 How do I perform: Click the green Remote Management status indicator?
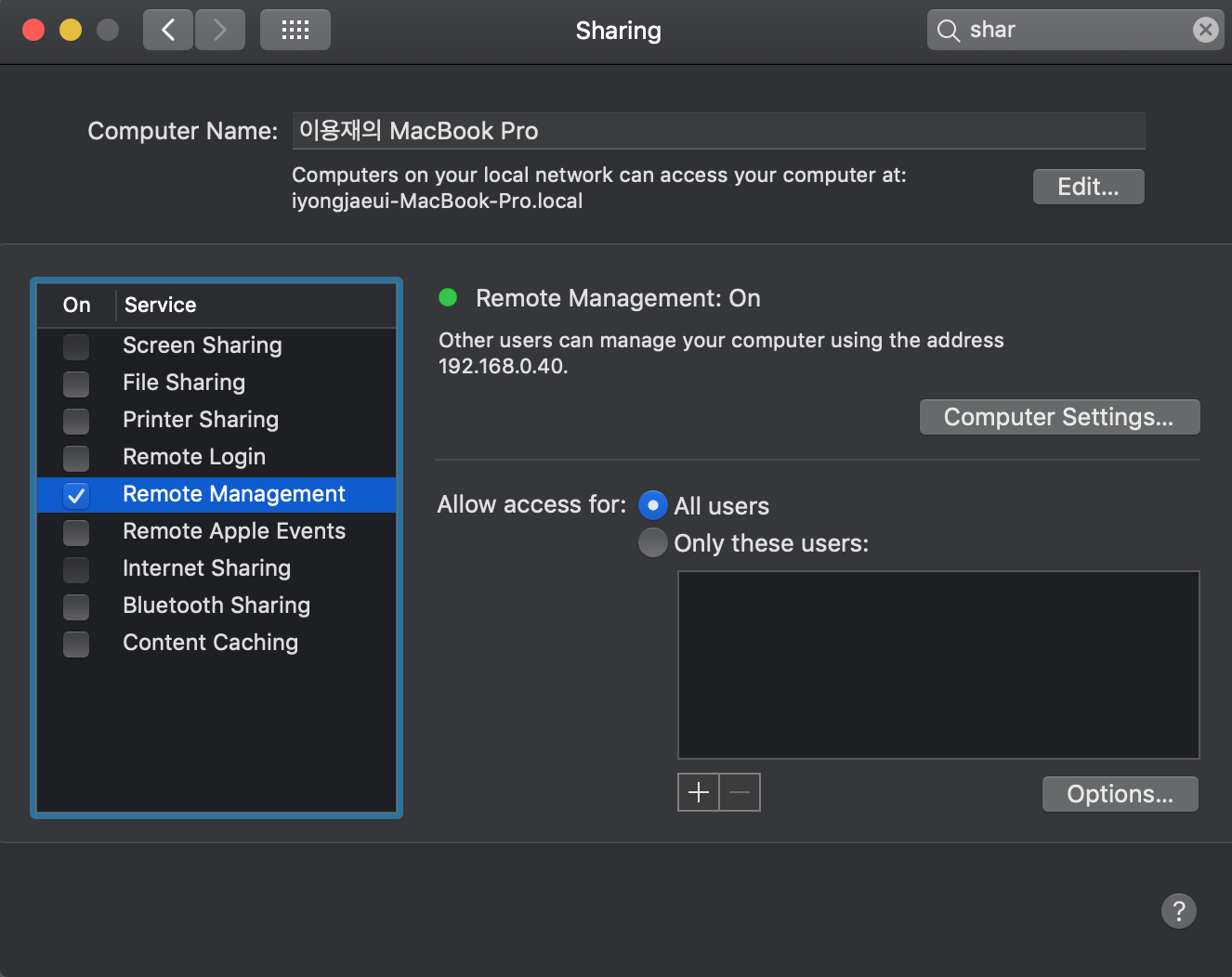pos(448,297)
